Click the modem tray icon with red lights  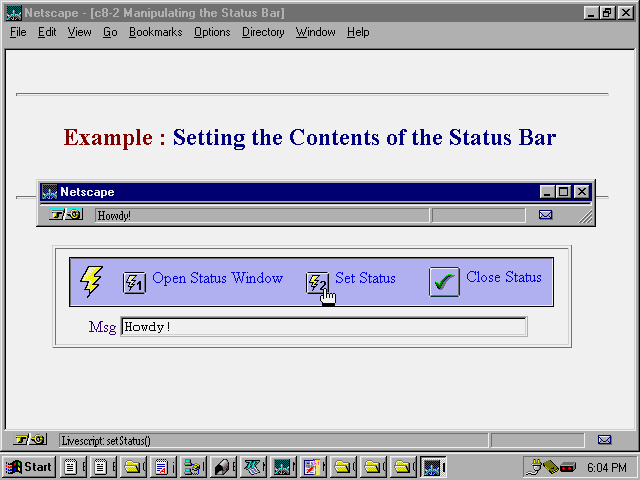pos(568,467)
